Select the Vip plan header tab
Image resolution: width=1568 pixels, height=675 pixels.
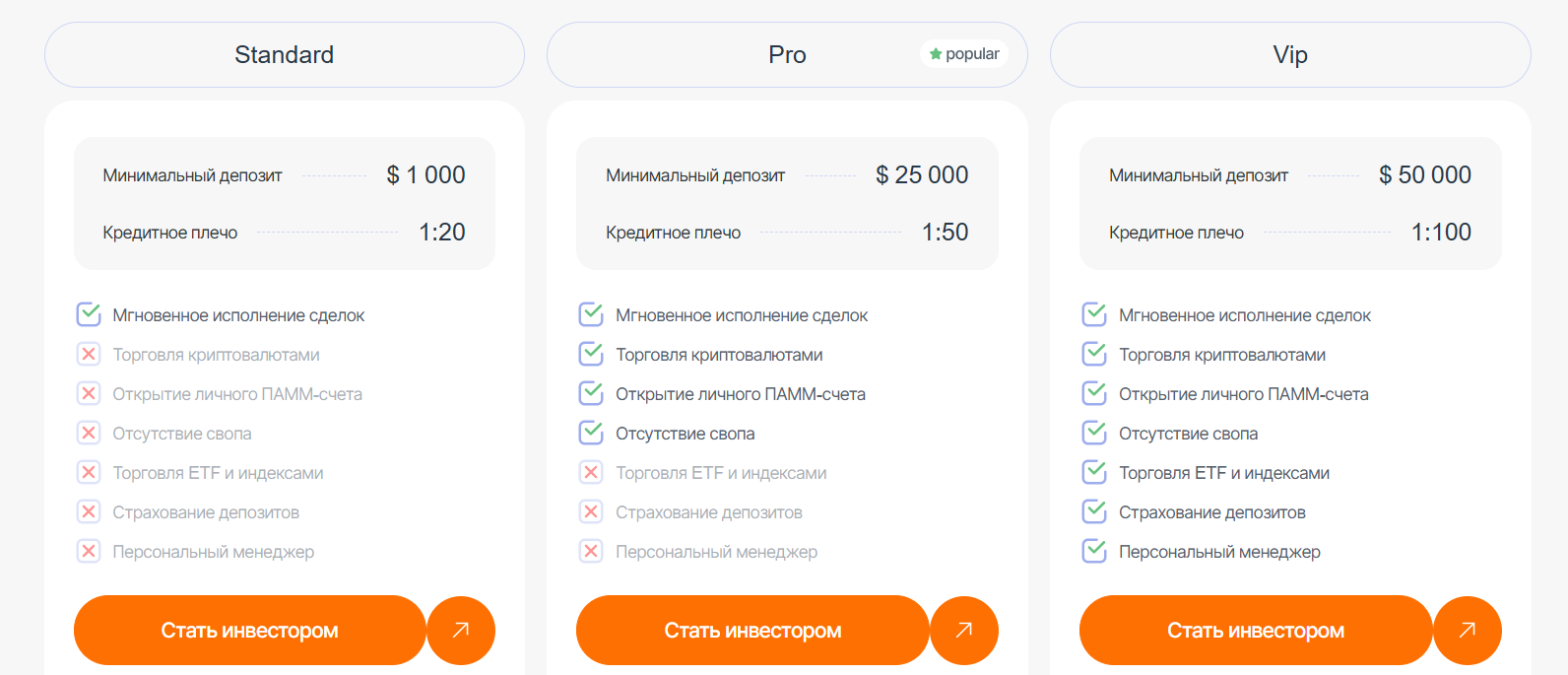pos(1289,55)
